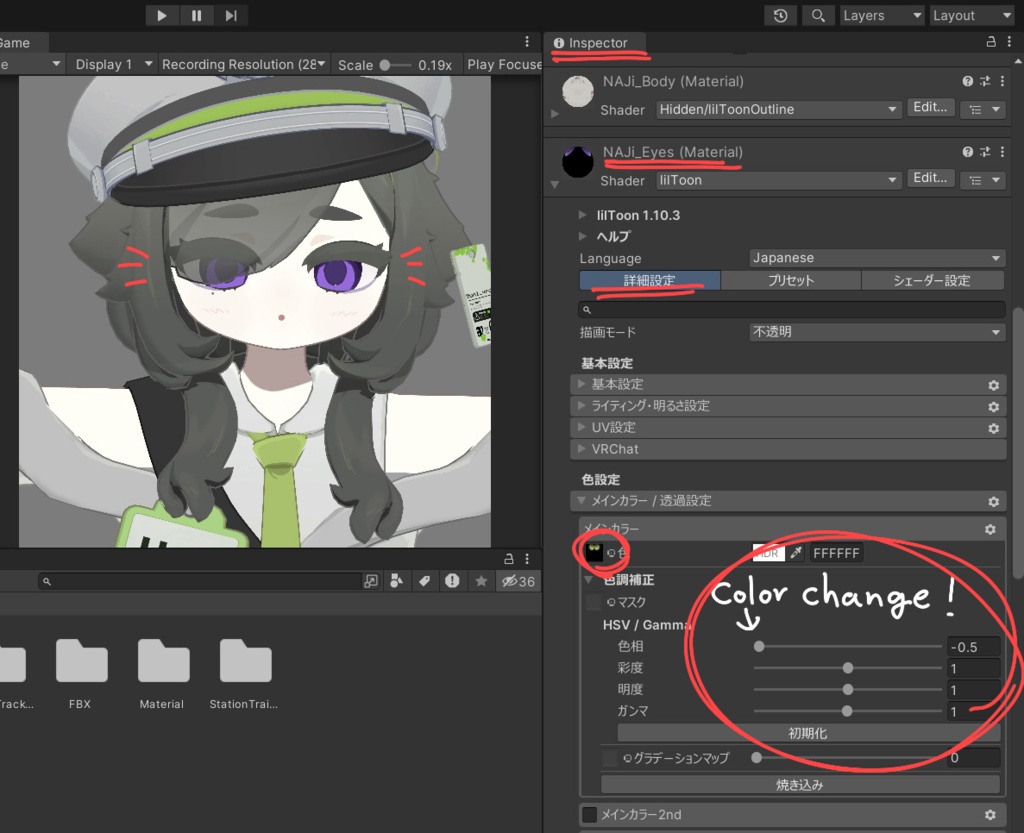Viewport: 1024px width, 833px height.
Task: Open the Hidden/lilToonOutline shader dropdown
Action: click(x=778, y=109)
